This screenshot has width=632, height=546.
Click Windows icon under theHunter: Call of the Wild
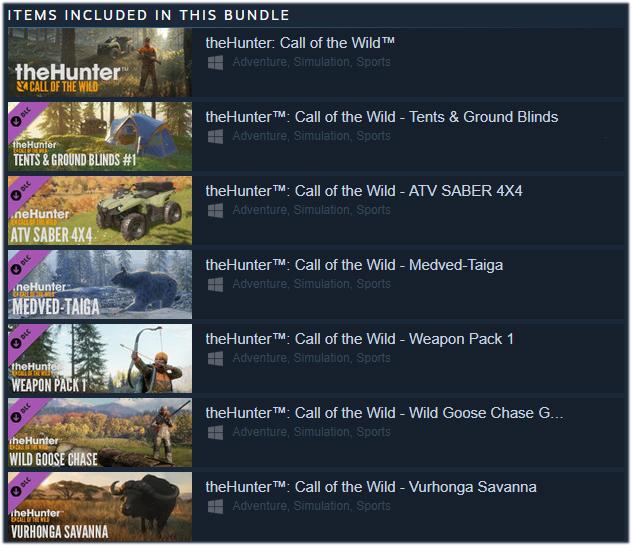click(215, 63)
